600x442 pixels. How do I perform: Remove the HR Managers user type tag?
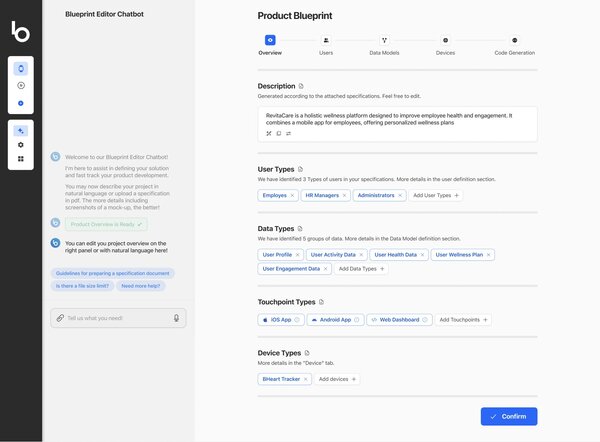[345, 195]
